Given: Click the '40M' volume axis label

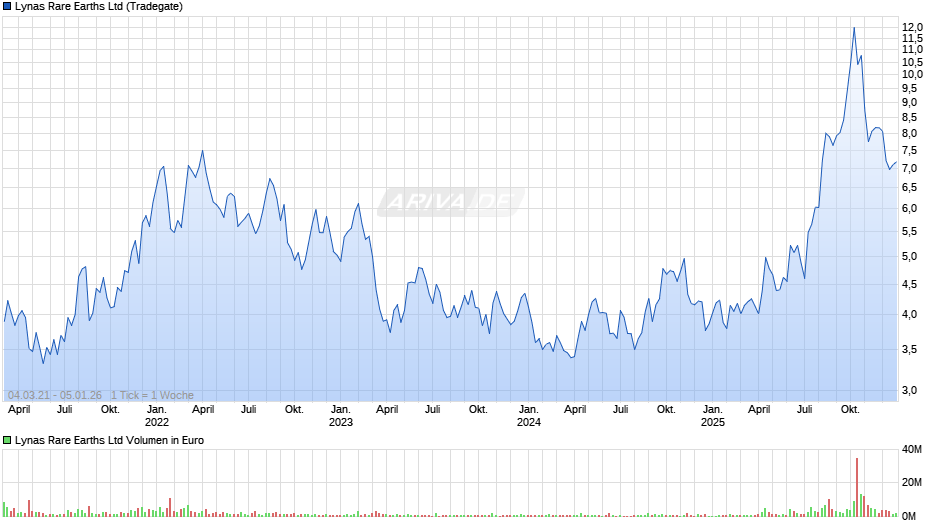Looking at the screenshot, I should coord(912,449).
